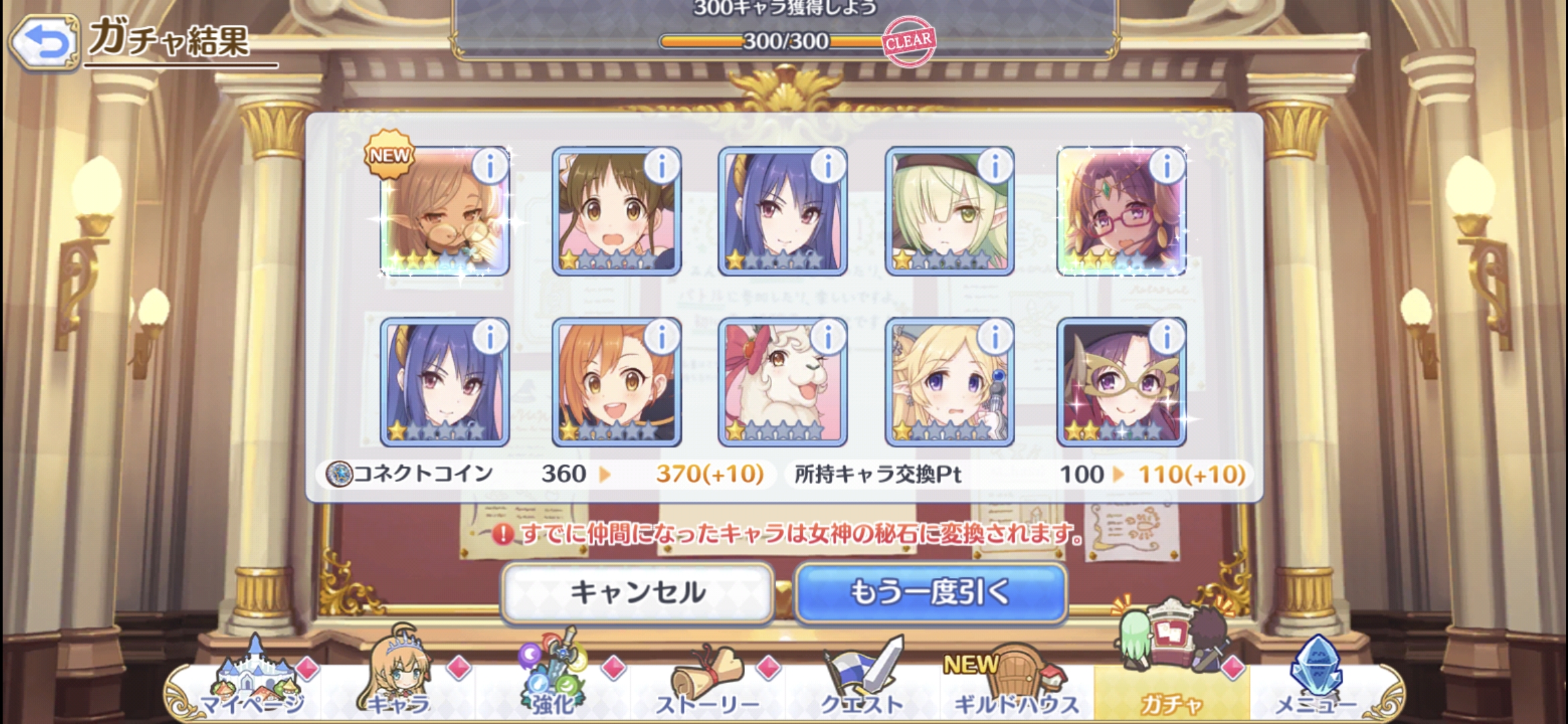Select the top-row blue-haired character thumbnail
The width and height of the screenshot is (1568, 724).
click(x=783, y=211)
